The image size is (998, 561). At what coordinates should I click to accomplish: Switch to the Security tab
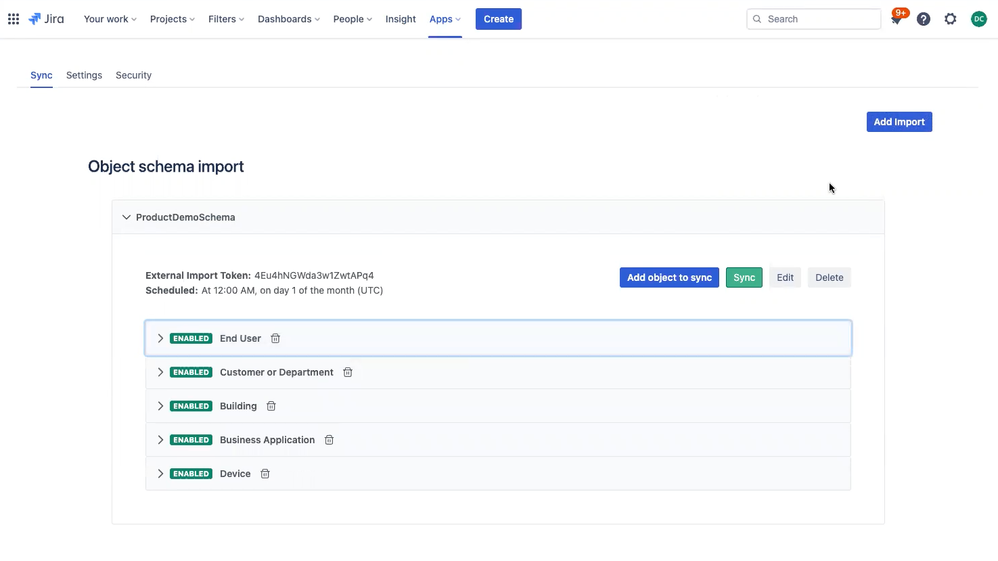[x=134, y=75]
